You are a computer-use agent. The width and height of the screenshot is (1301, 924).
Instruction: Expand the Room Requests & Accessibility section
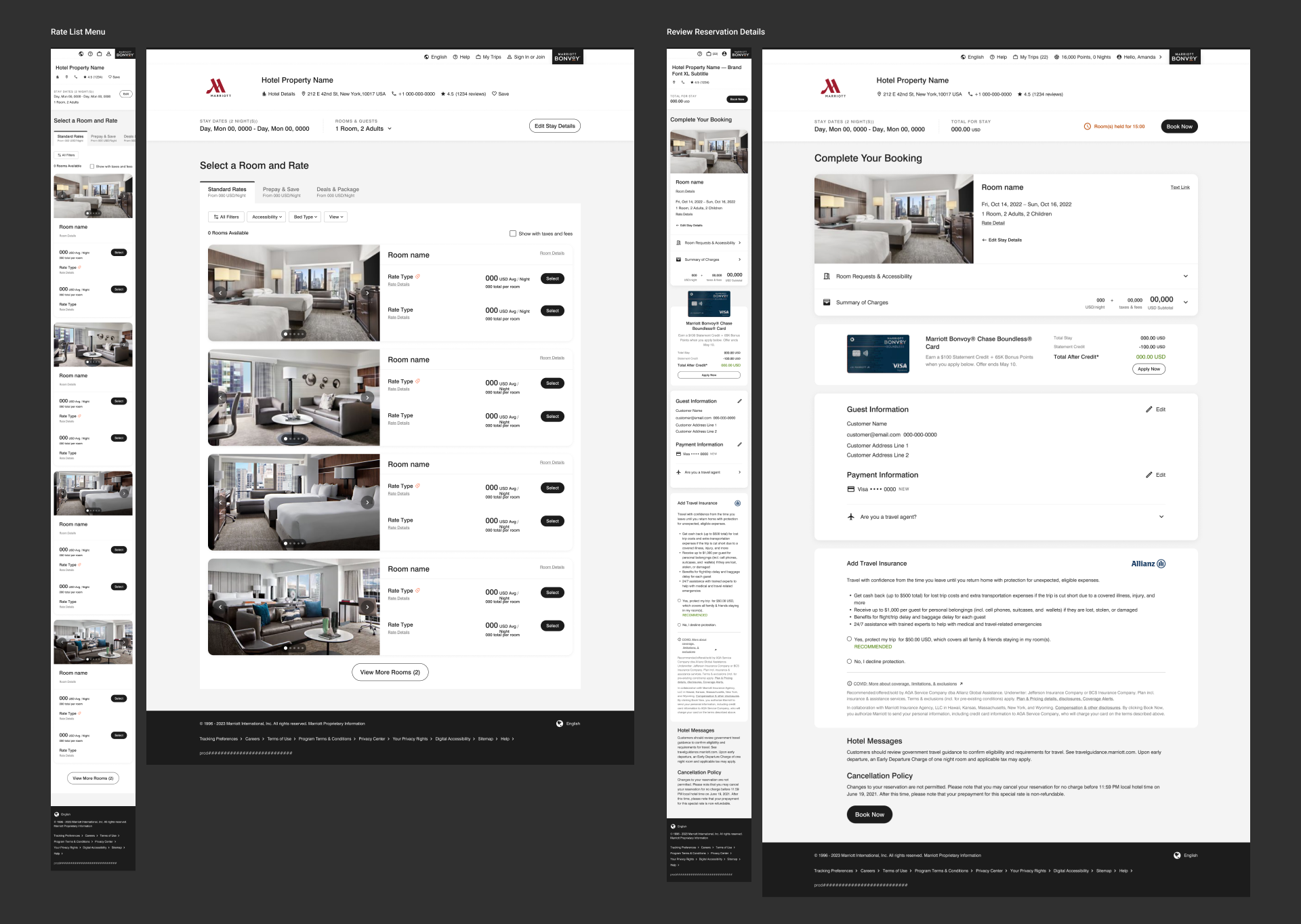(x=1185, y=276)
